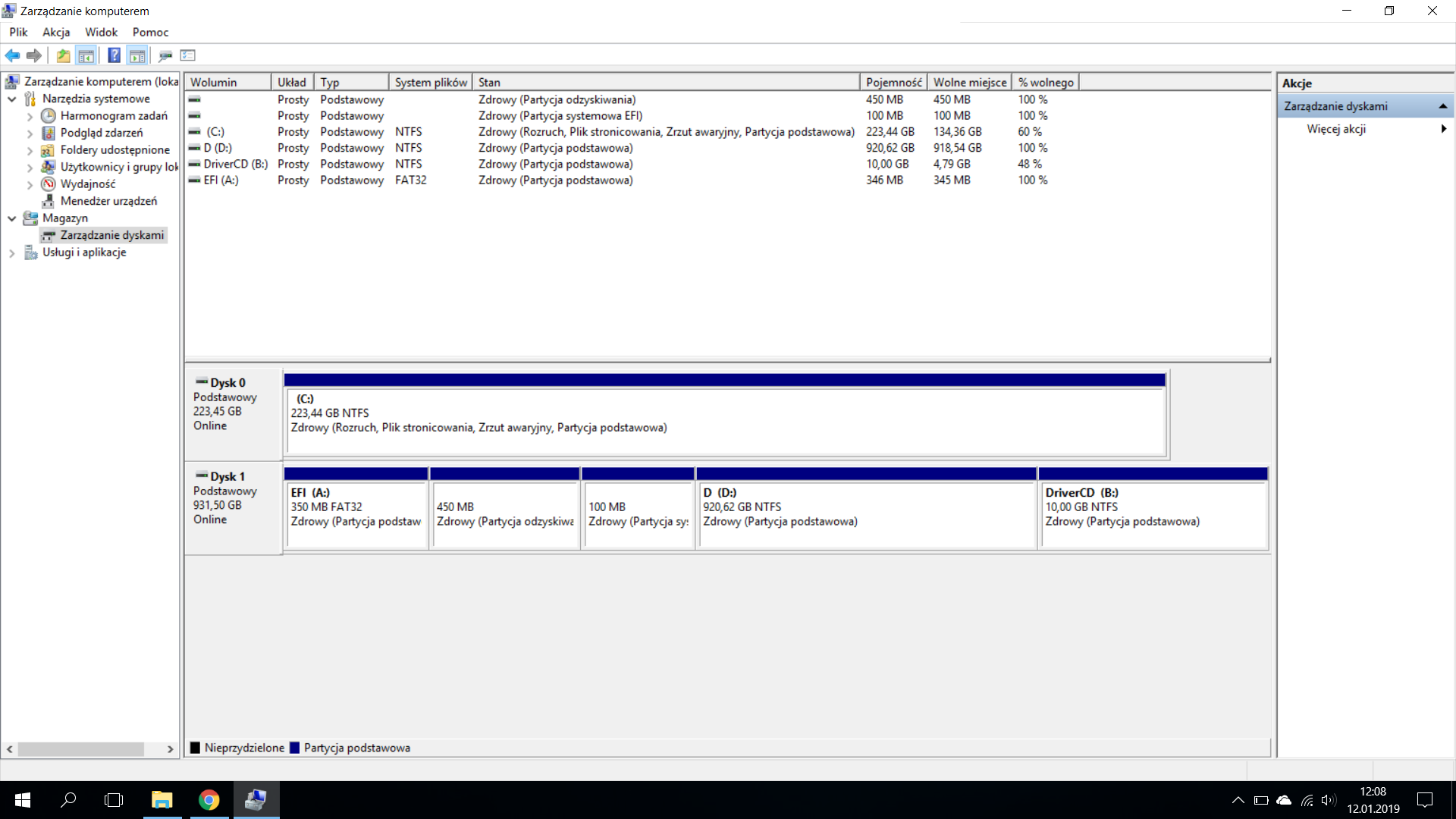Click the Menedżer urządzeń icon
This screenshot has width=1456, height=819.
click(x=48, y=201)
